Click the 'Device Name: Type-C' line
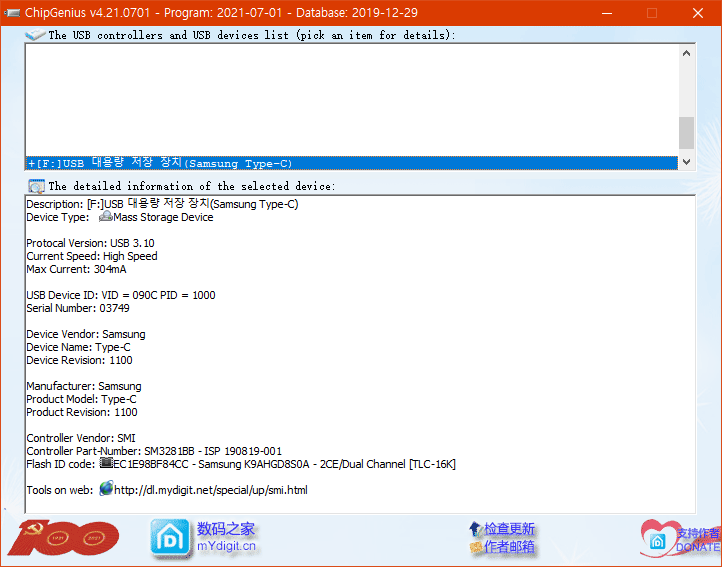 78,347
